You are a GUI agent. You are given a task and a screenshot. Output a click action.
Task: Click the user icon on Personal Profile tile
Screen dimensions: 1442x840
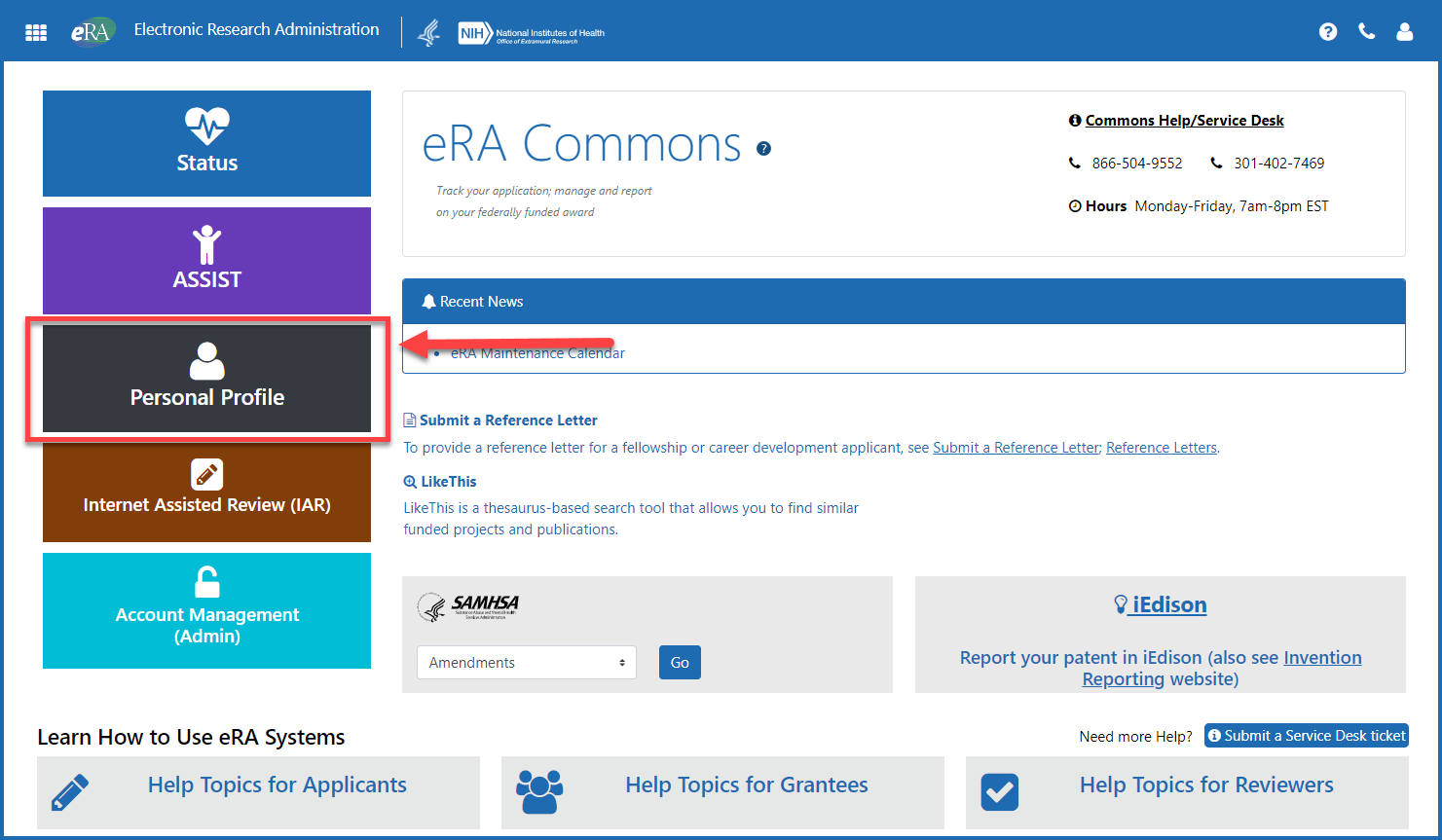206,361
